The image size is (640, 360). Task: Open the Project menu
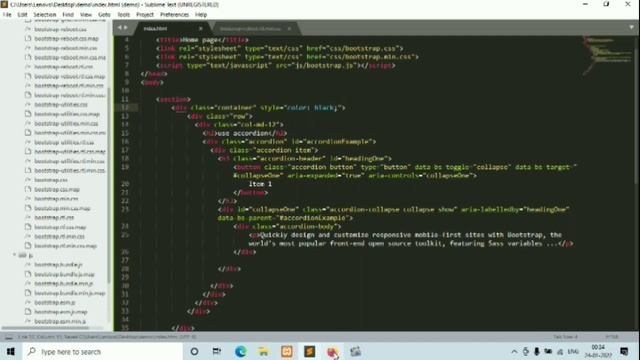(145, 15)
